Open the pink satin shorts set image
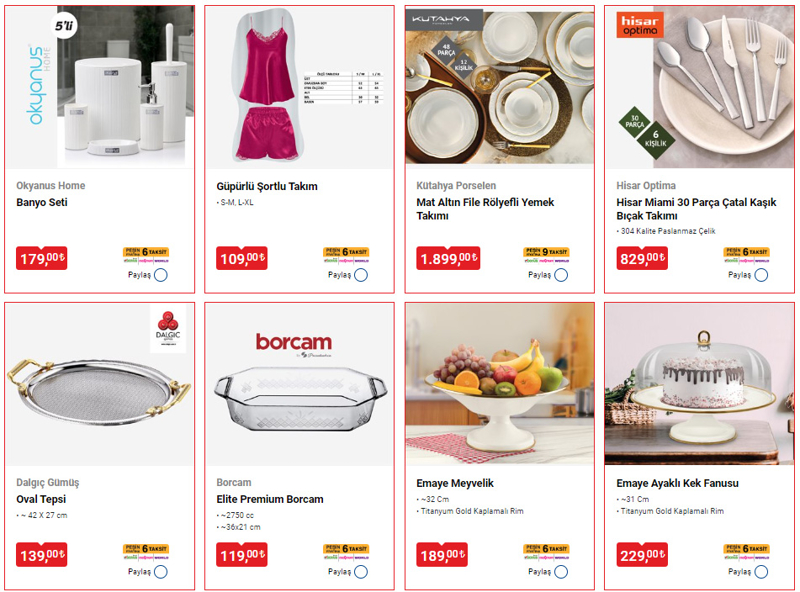Screen dimensions: 800x592 point(299,87)
